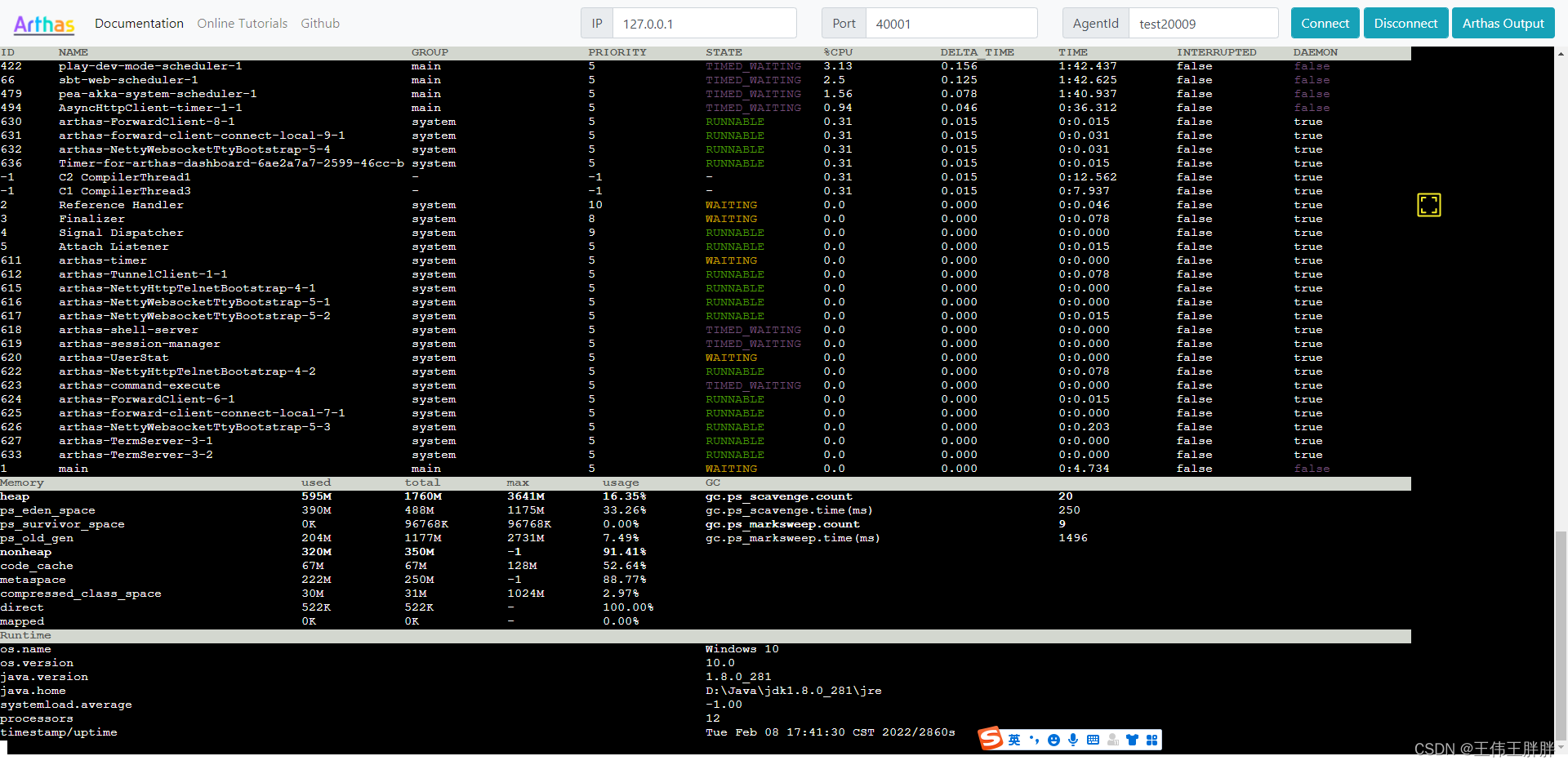Focus the AgentId input field

(1203, 24)
